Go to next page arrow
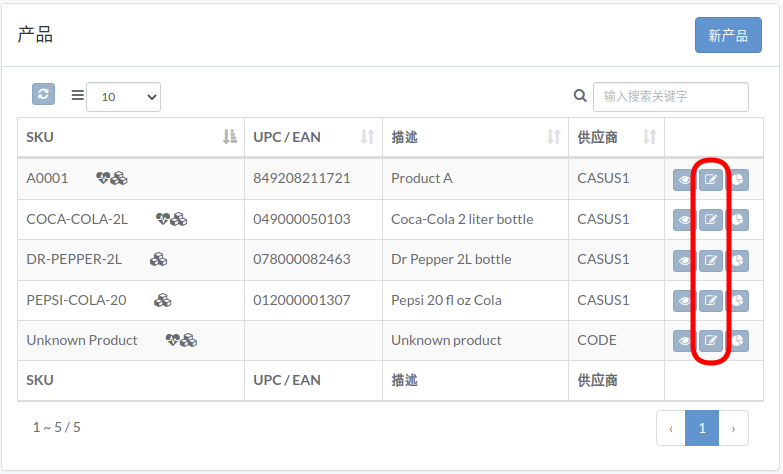 733,428
